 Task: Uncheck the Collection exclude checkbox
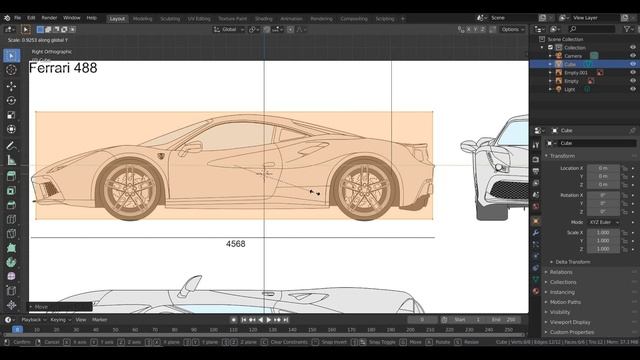pyautogui.click(x=550, y=47)
